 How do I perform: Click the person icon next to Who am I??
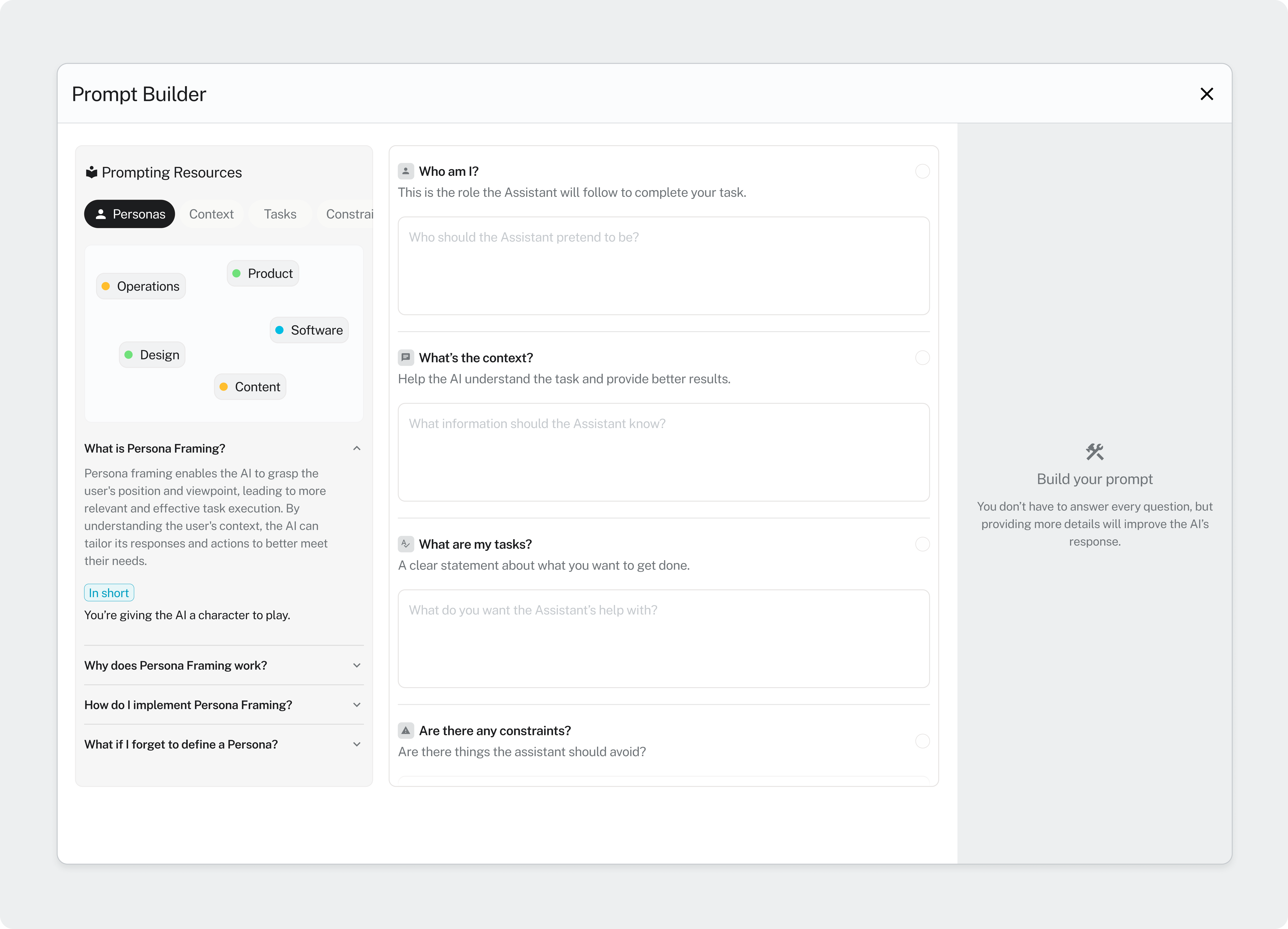tap(405, 171)
